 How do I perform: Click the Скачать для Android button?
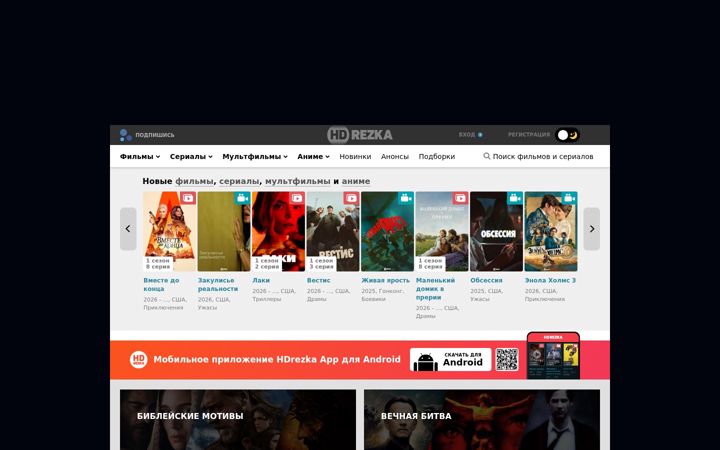pyautogui.click(x=450, y=360)
